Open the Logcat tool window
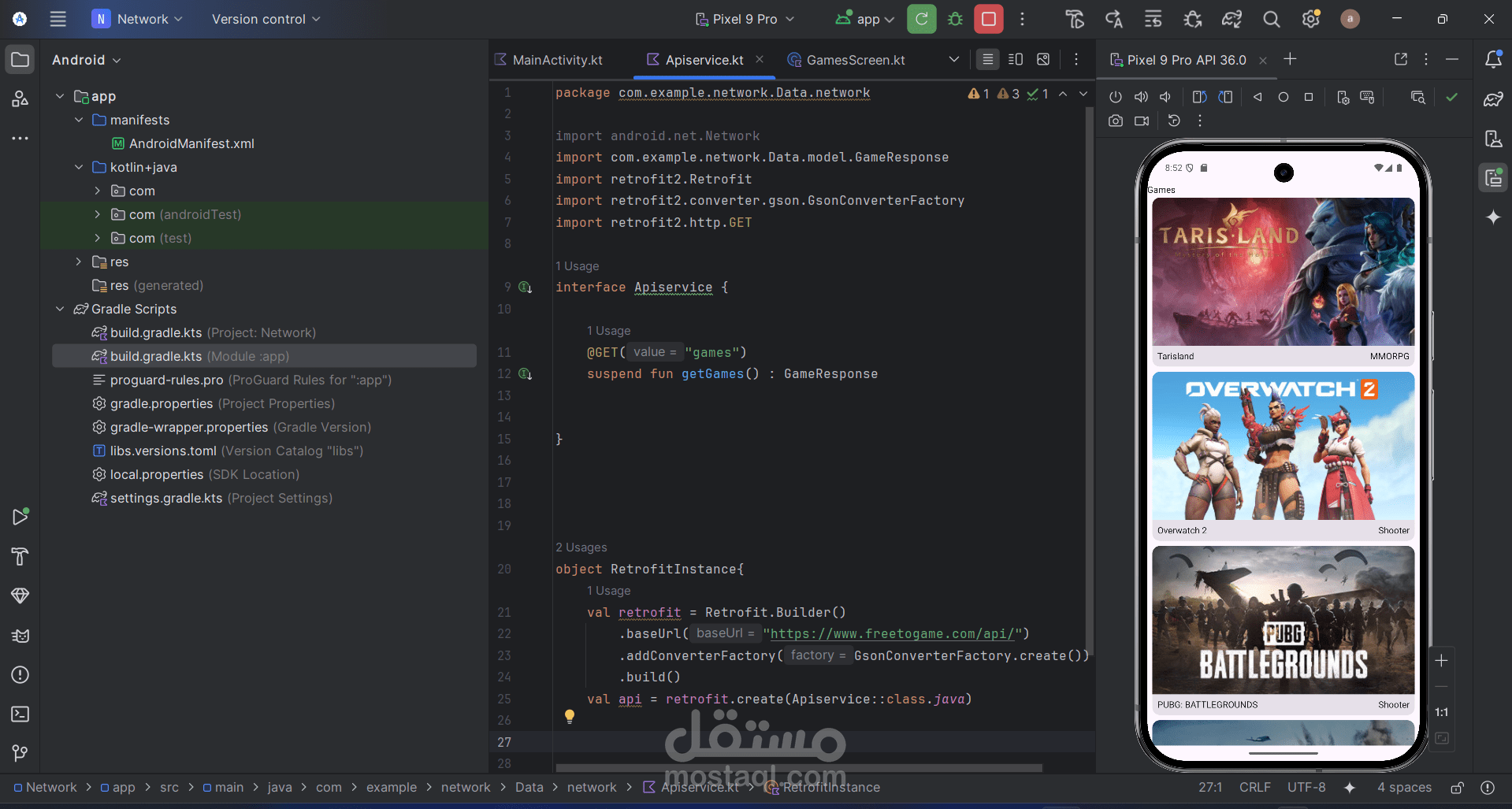 point(20,636)
